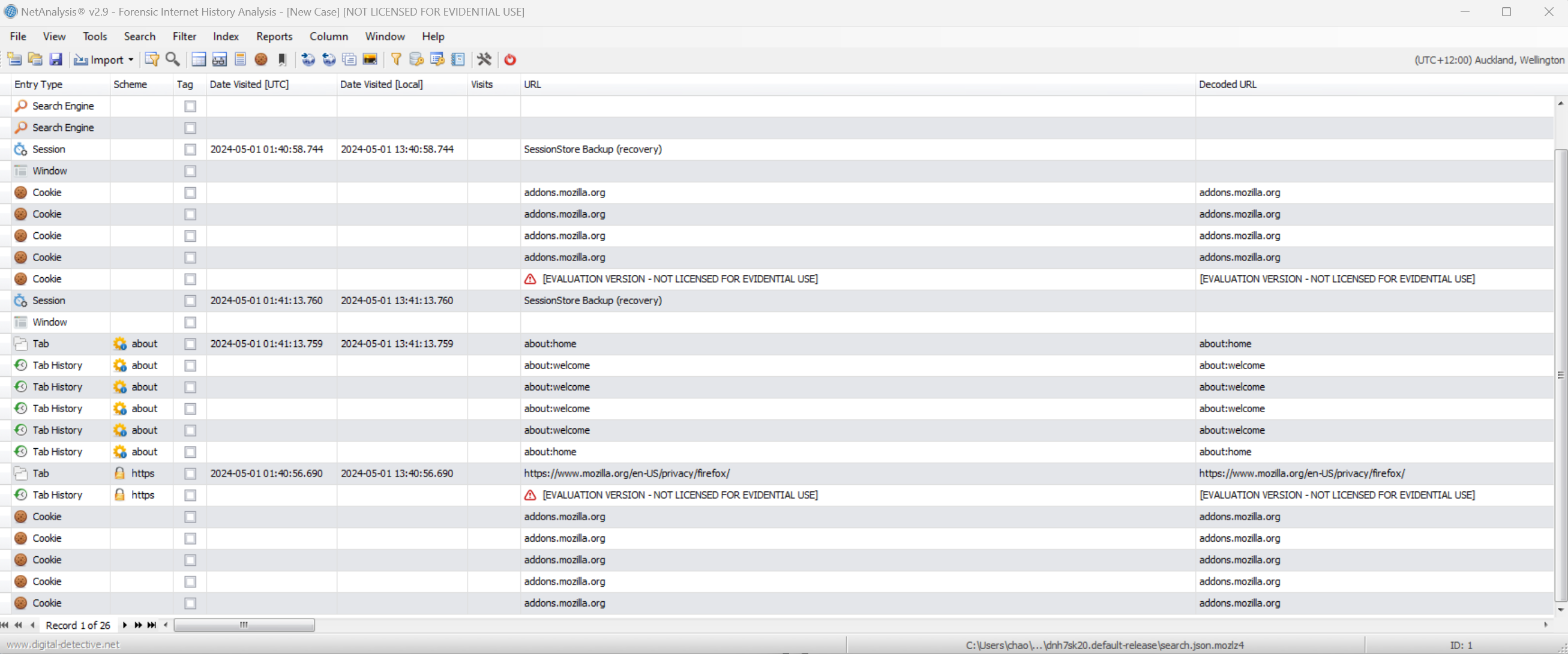Open the Filter menu
The image size is (1568, 654).
click(x=184, y=37)
